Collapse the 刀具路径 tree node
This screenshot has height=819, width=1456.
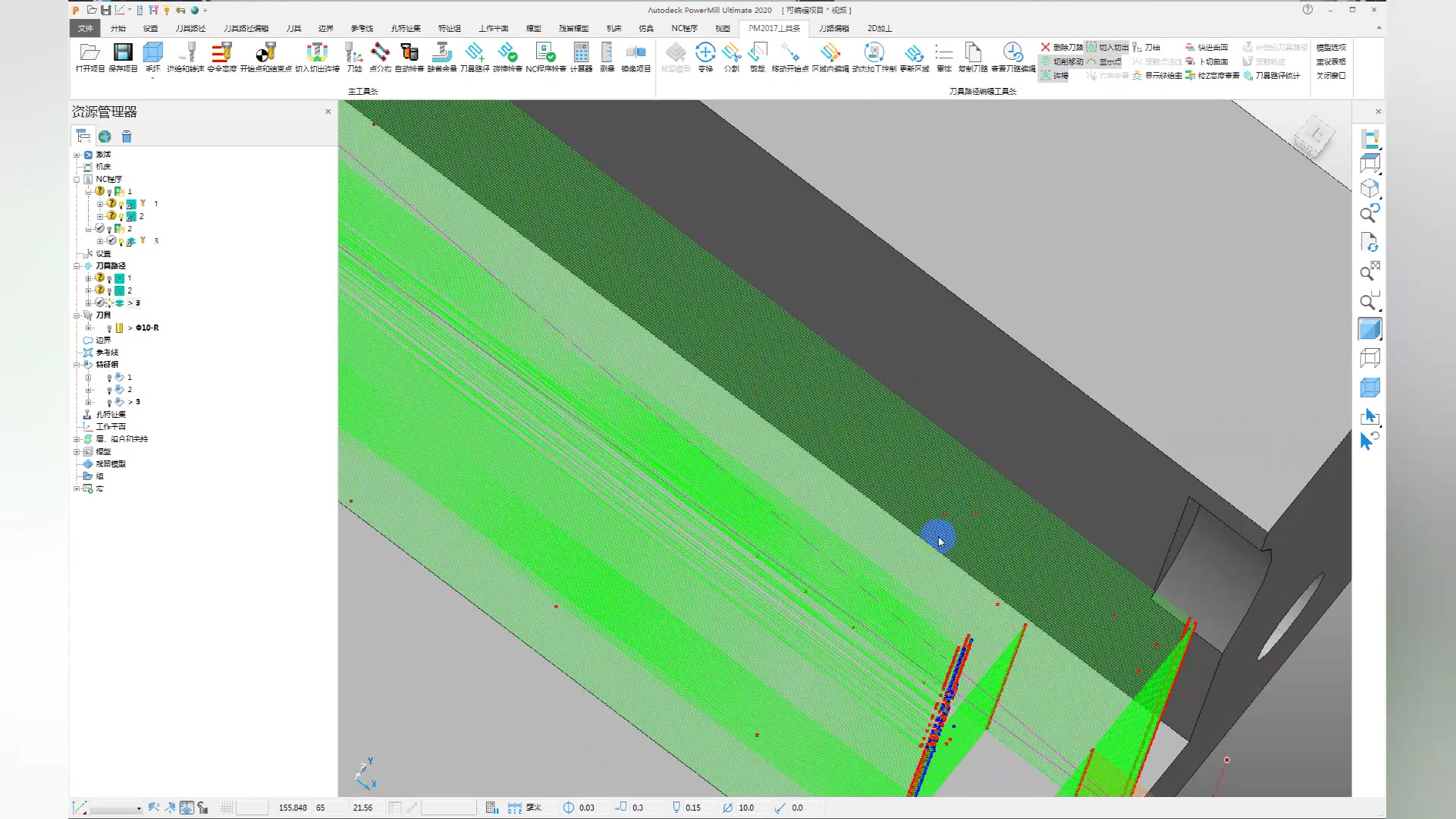(x=77, y=266)
